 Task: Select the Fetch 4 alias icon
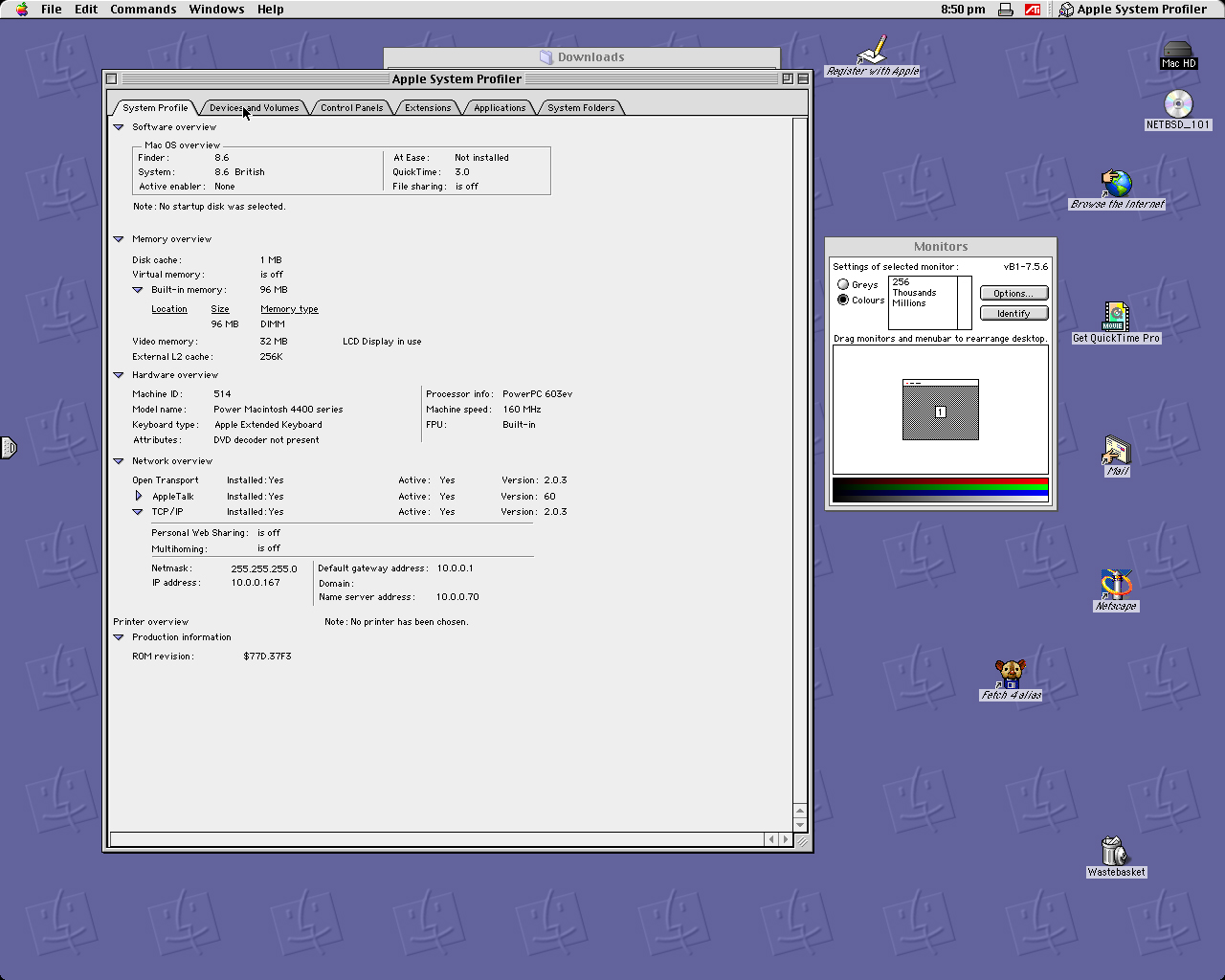pos(1010,674)
